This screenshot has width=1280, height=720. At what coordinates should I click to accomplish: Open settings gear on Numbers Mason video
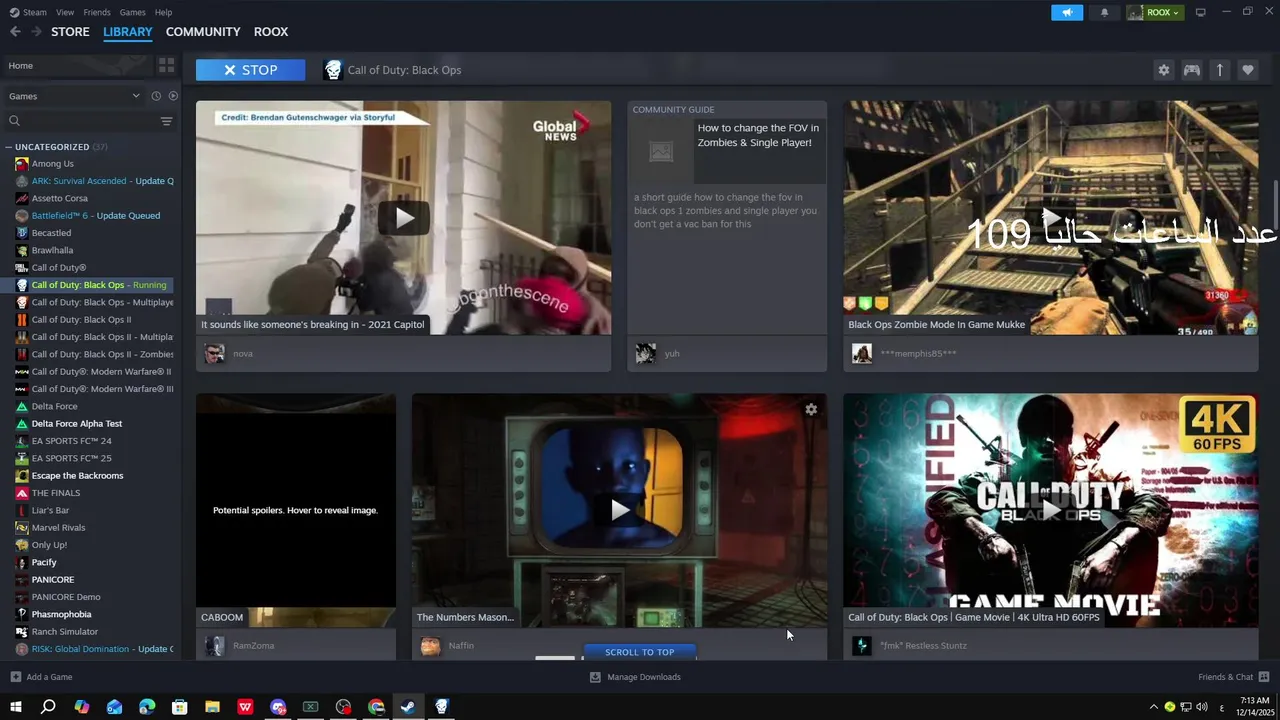tap(811, 409)
